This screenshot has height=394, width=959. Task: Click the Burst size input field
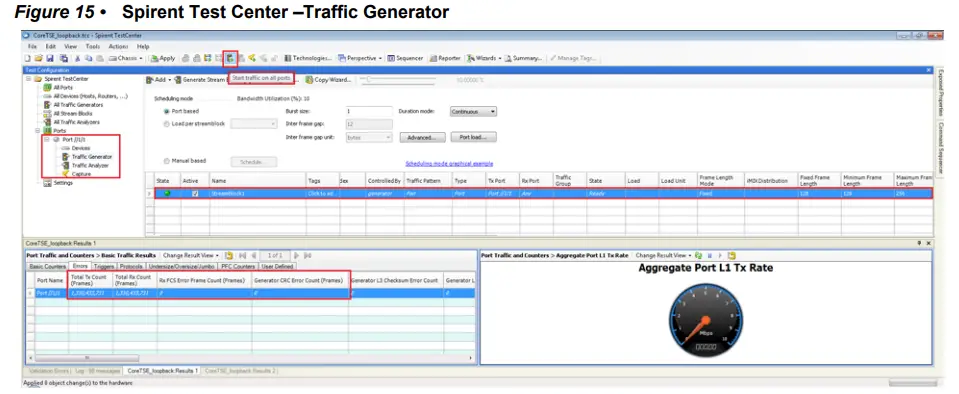[x=368, y=111]
